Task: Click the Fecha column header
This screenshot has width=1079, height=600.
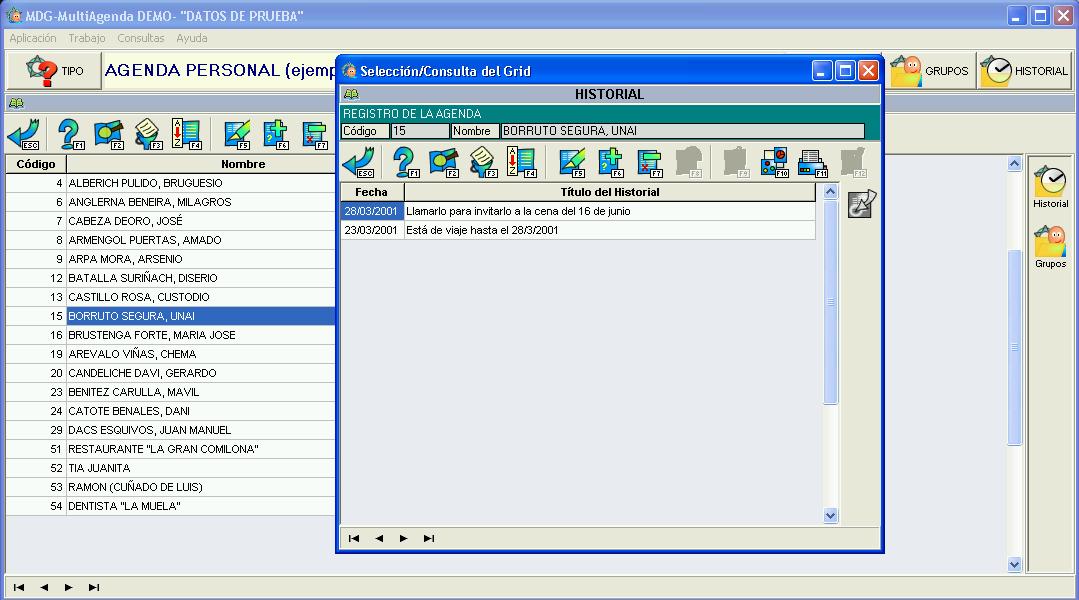Action: click(x=372, y=192)
